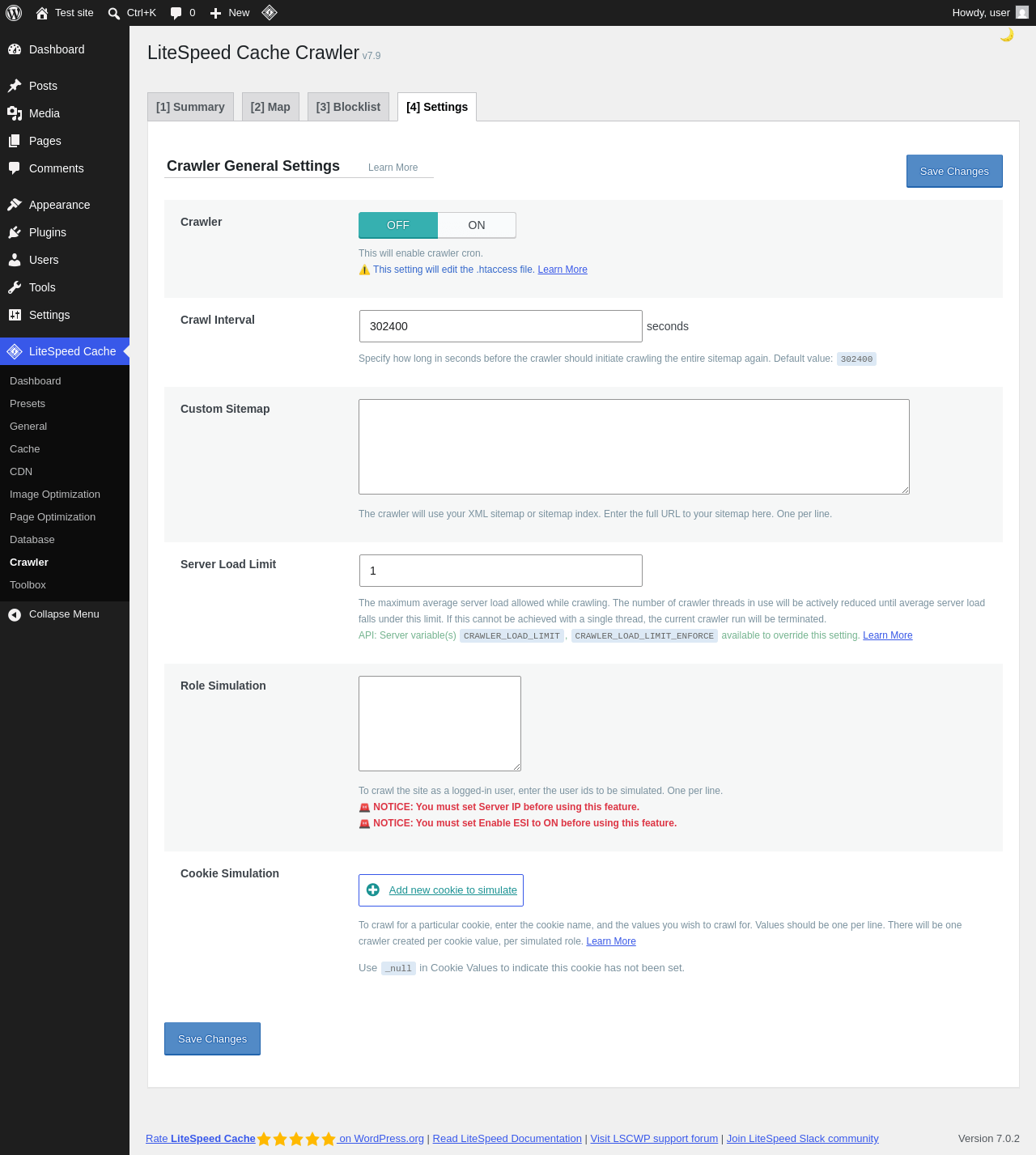Click the Ctrl+K search magnifier icon
This screenshot has width=1036, height=1155.
[x=114, y=13]
